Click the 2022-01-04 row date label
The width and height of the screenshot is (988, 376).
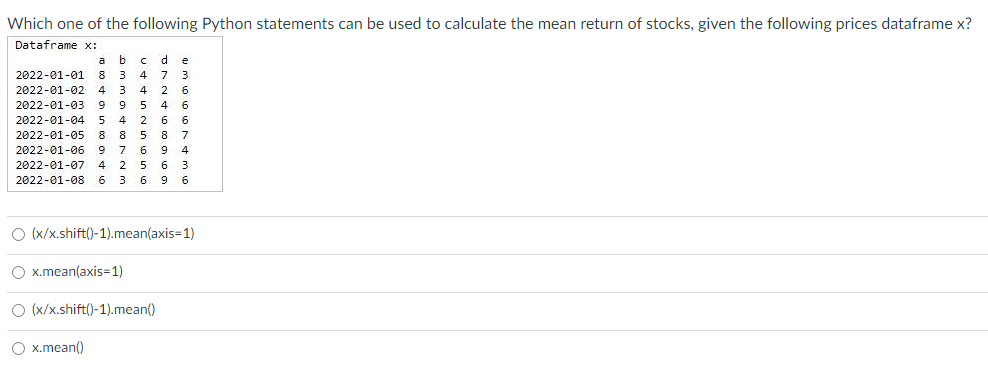point(50,120)
